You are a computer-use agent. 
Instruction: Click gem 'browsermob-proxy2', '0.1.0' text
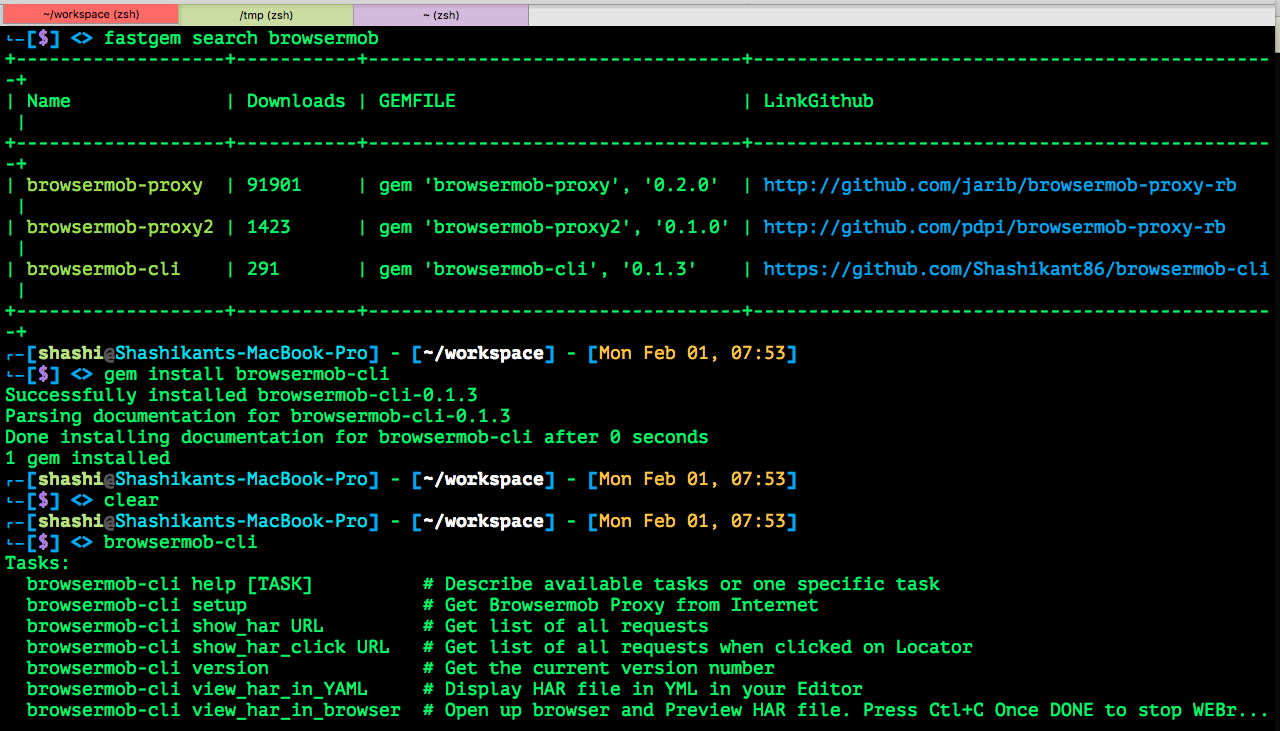pos(555,227)
